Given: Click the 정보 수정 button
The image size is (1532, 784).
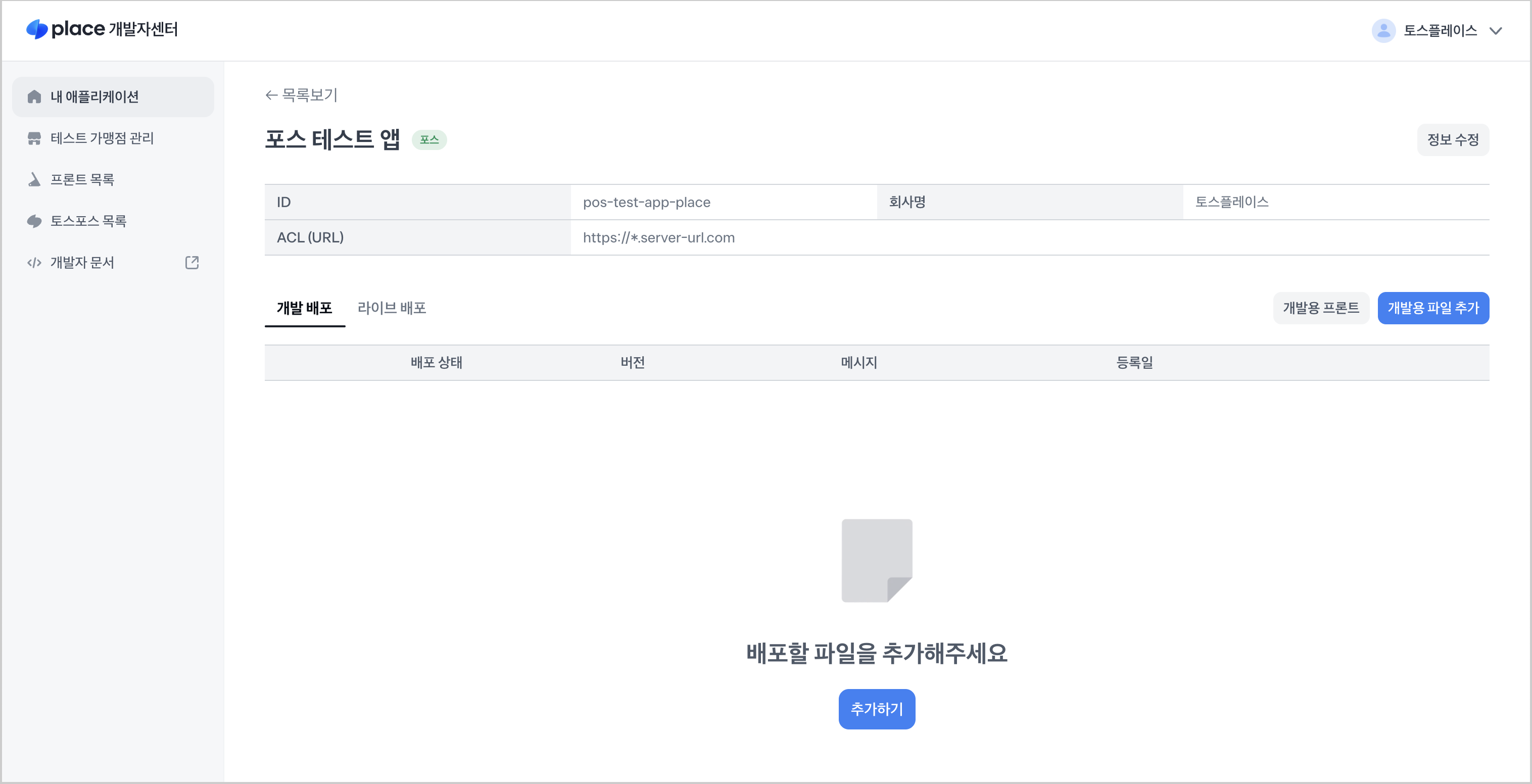Looking at the screenshot, I should click(1453, 140).
